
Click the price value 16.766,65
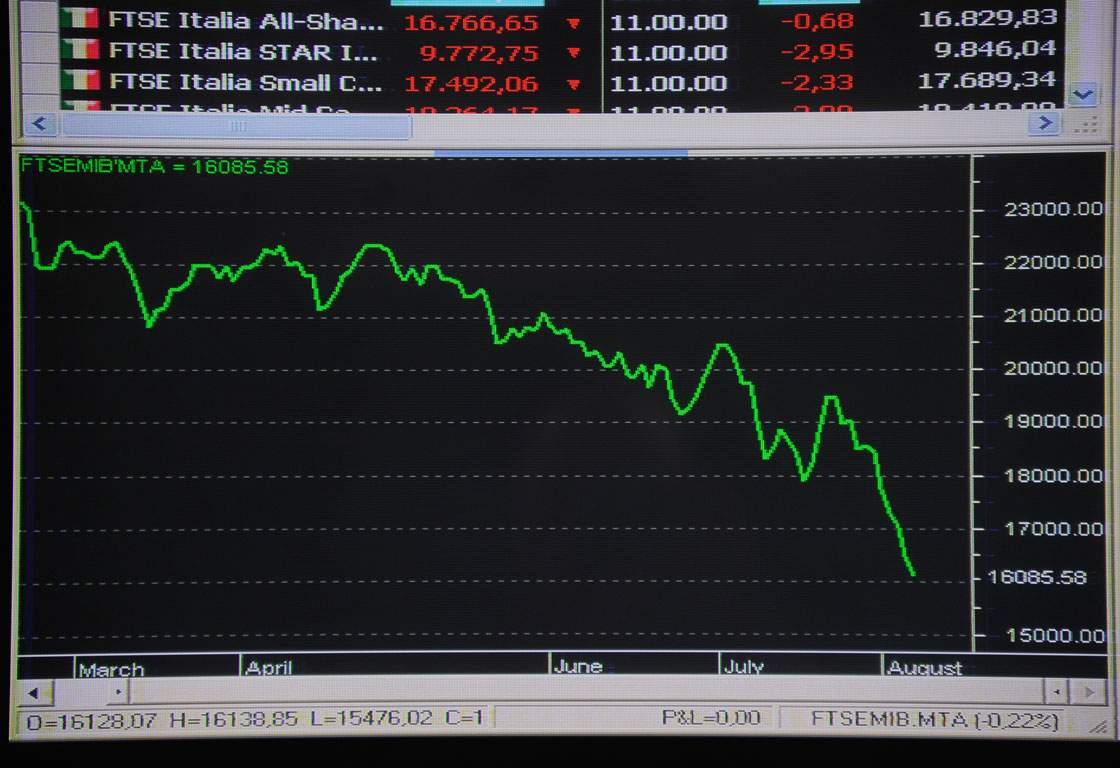point(471,23)
